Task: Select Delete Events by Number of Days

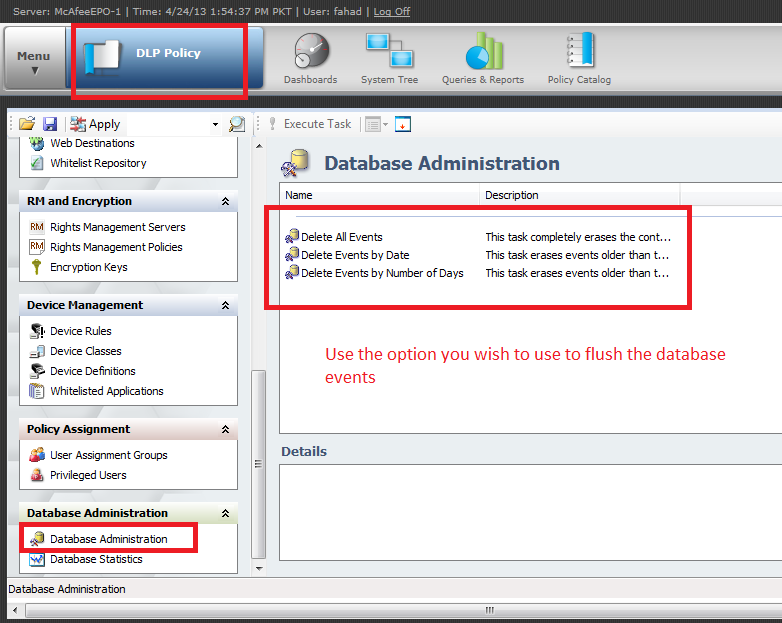Action: pos(382,273)
